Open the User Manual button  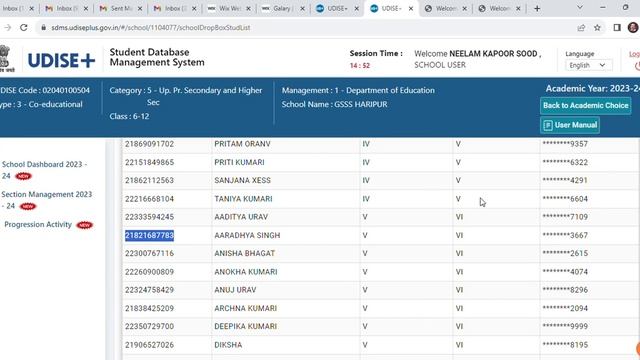(x=570, y=125)
